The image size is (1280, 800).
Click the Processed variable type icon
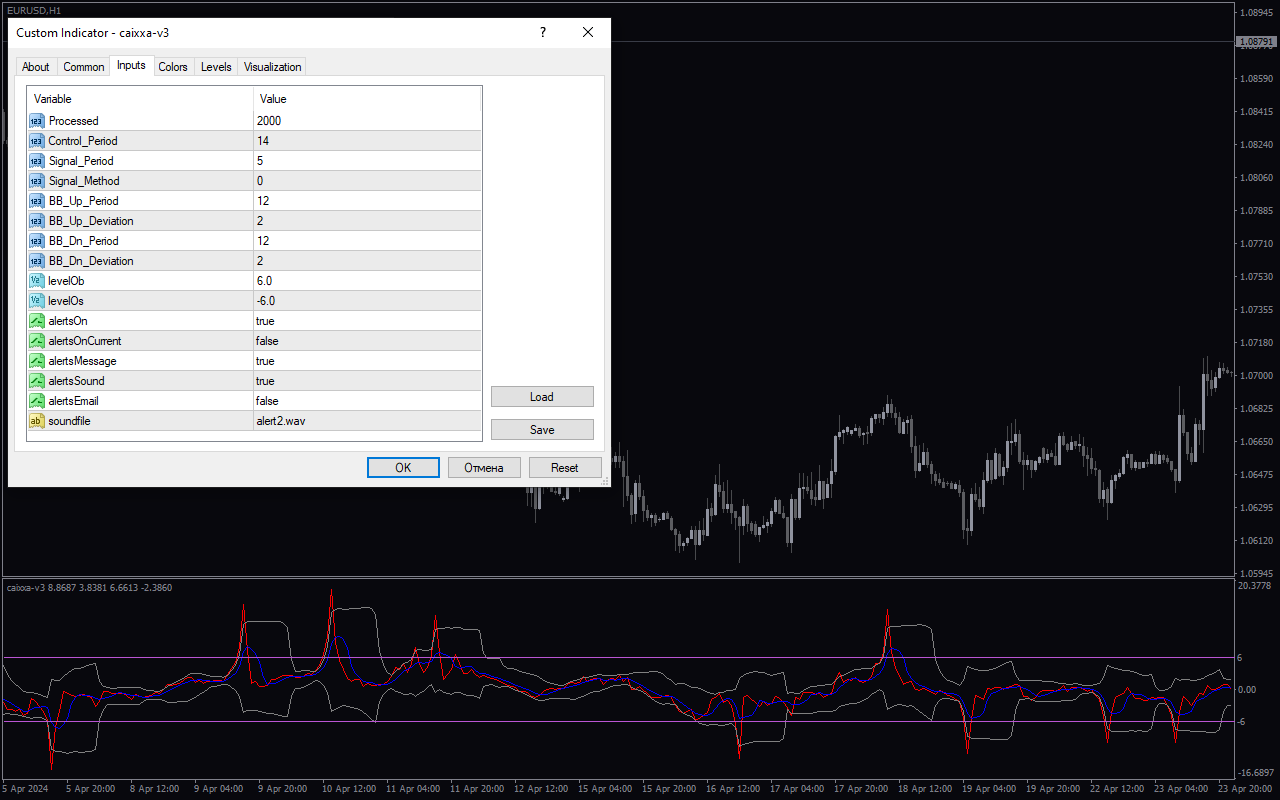tap(37, 121)
